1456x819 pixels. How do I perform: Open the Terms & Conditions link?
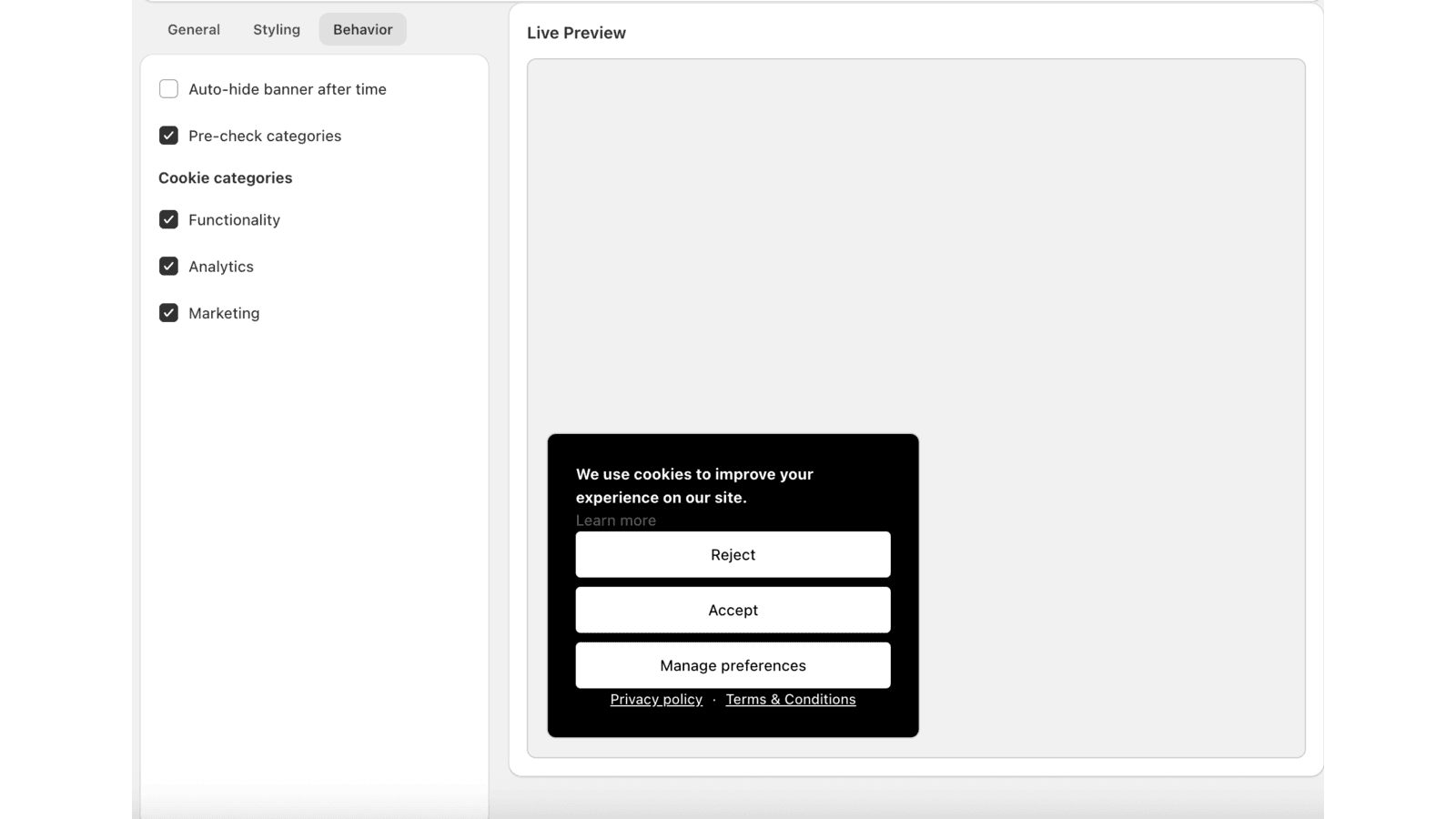coord(791,699)
